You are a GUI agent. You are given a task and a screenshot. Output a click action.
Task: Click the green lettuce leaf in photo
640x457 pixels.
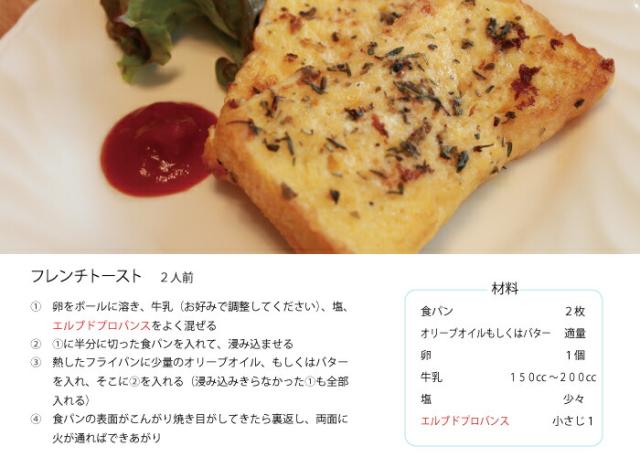(171, 39)
